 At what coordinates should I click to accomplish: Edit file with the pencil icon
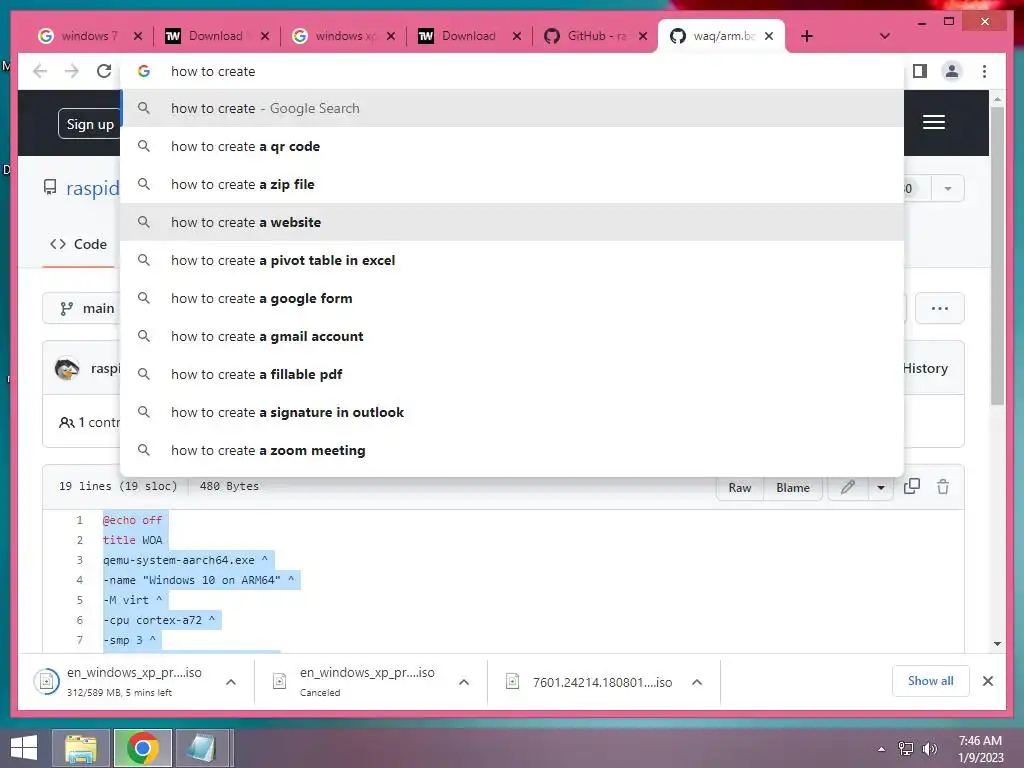pyautogui.click(x=848, y=487)
